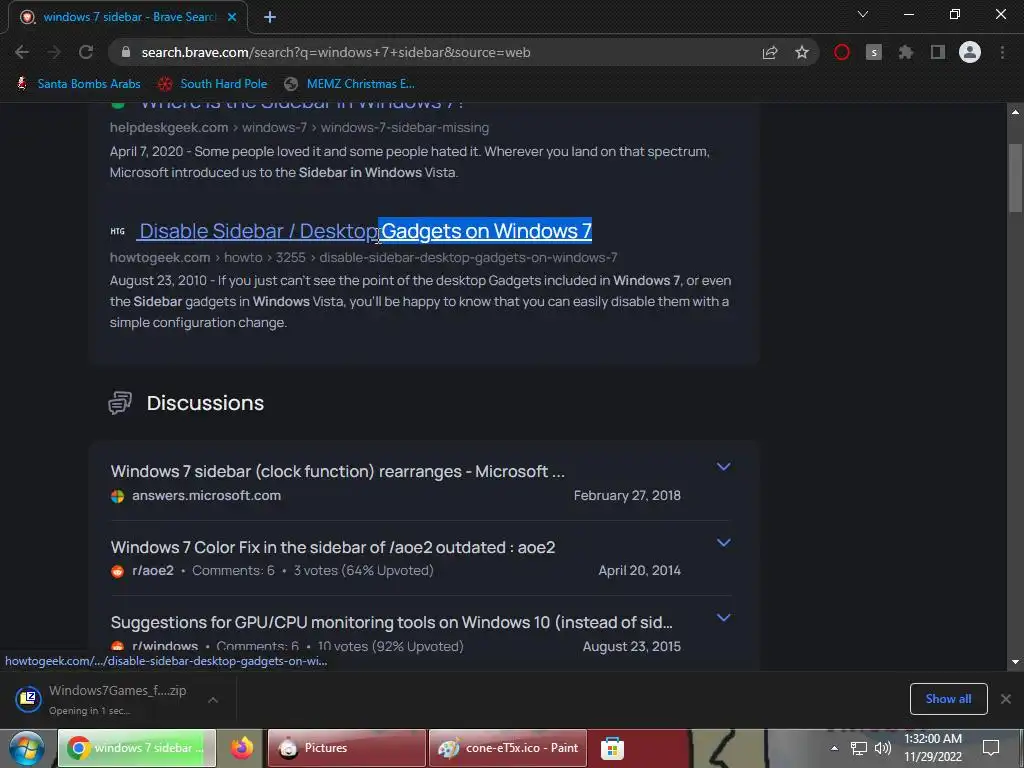Open a new browser tab

tap(270, 17)
